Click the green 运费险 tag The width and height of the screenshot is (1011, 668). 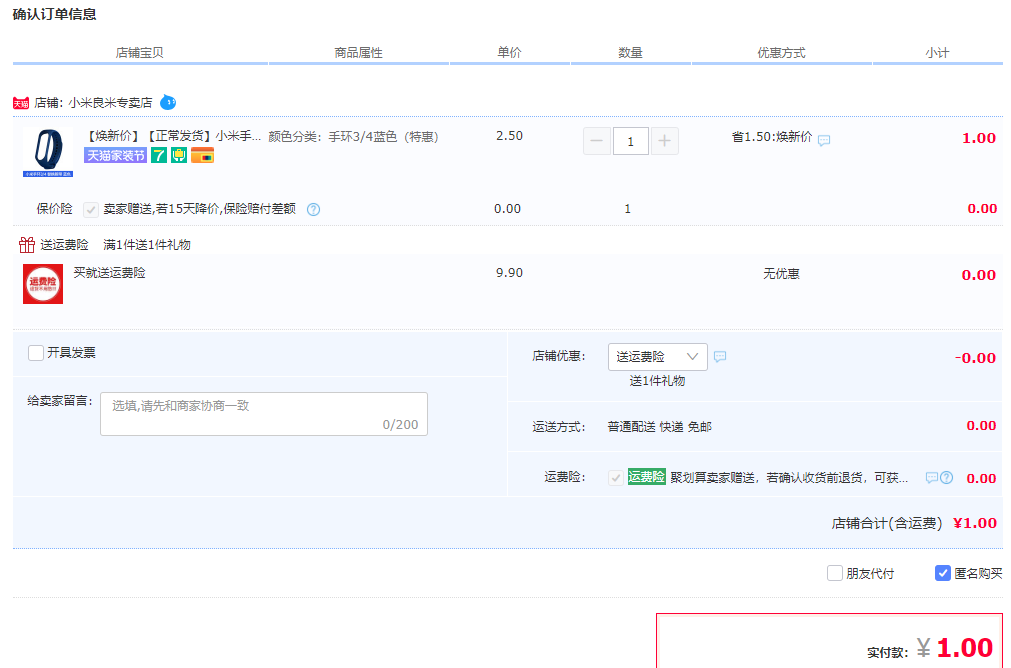pos(647,476)
